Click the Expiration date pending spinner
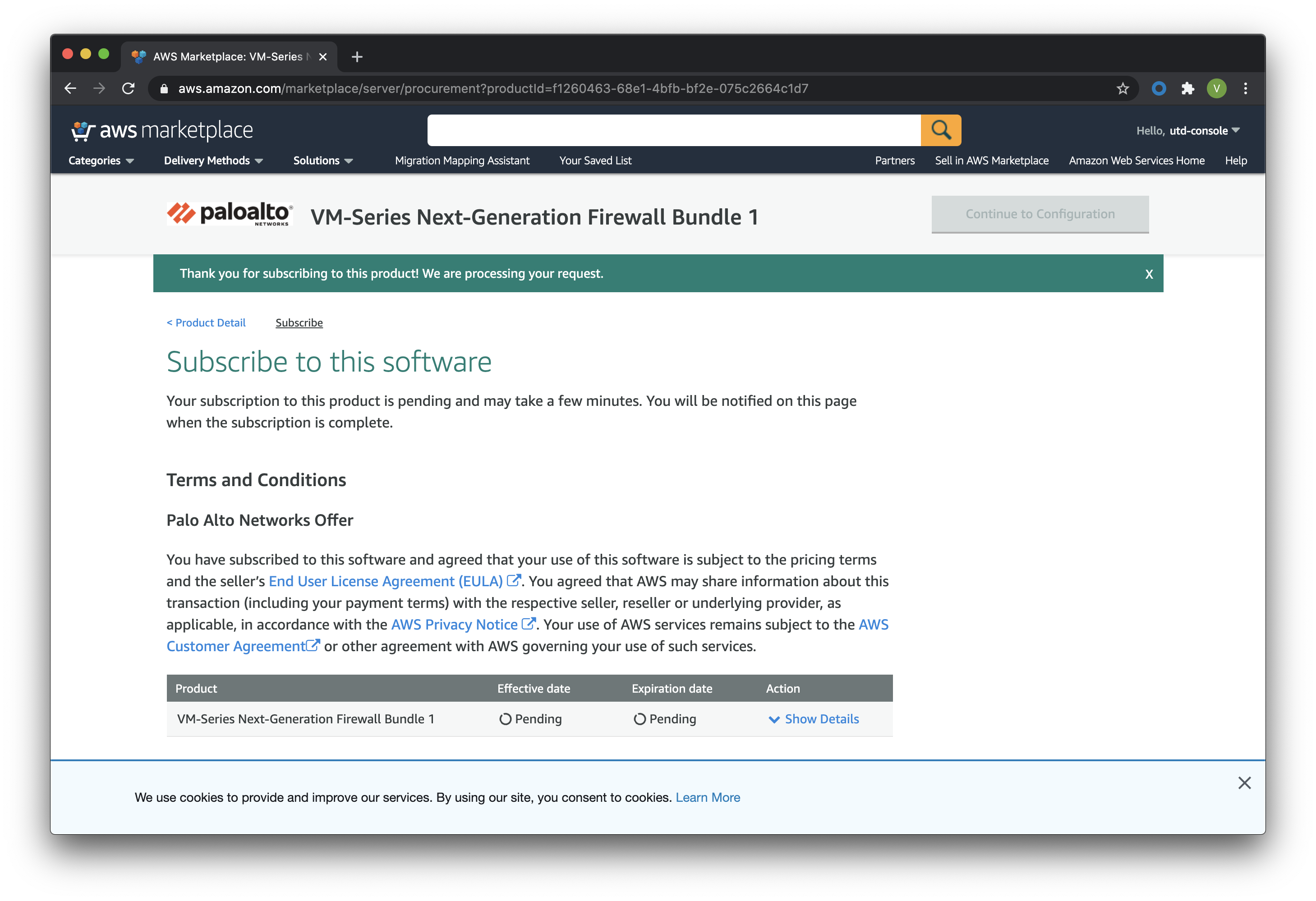The height and width of the screenshot is (901, 1316). pos(640,719)
